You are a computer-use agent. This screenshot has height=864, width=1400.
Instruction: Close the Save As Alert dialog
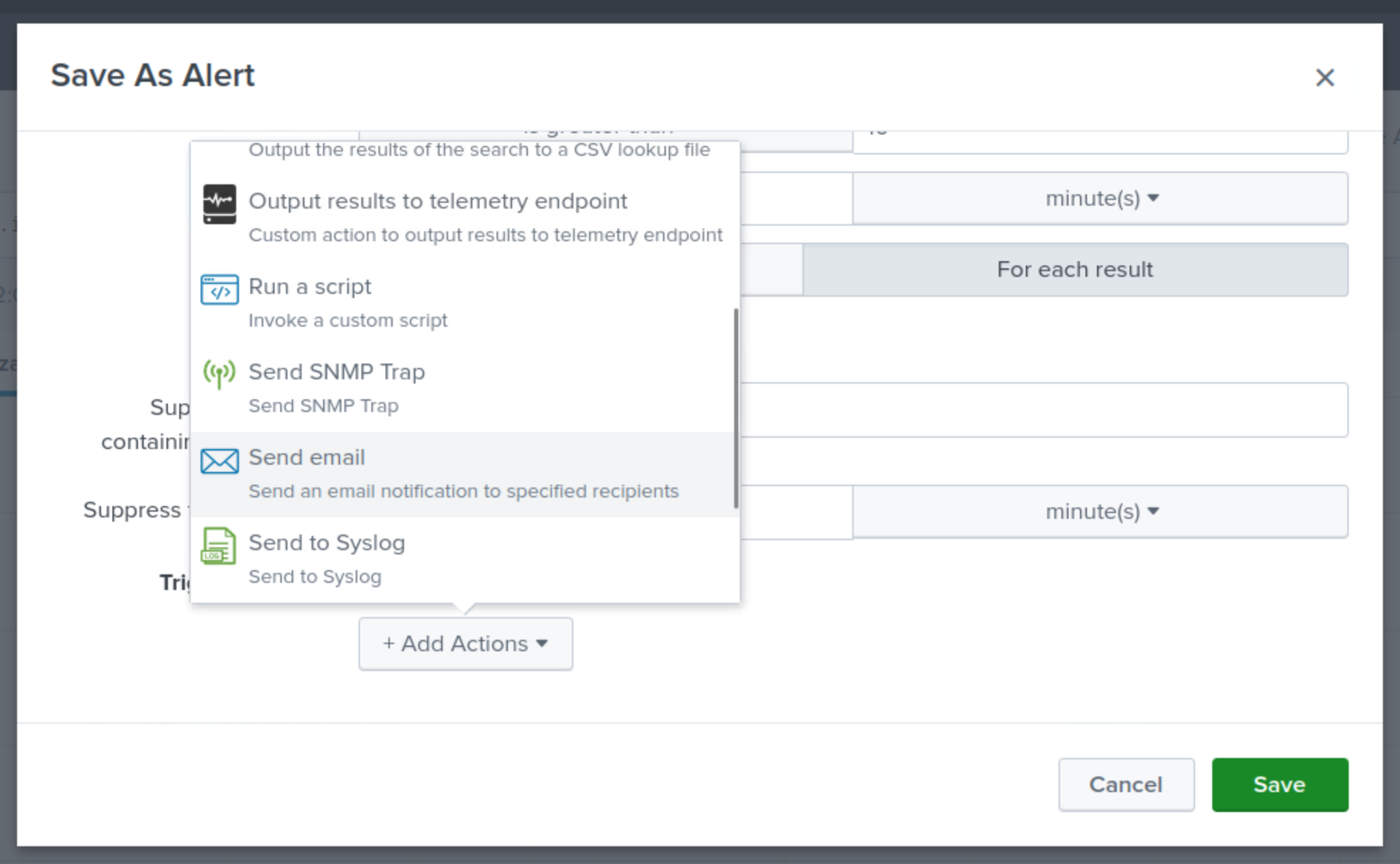click(1324, 77)
